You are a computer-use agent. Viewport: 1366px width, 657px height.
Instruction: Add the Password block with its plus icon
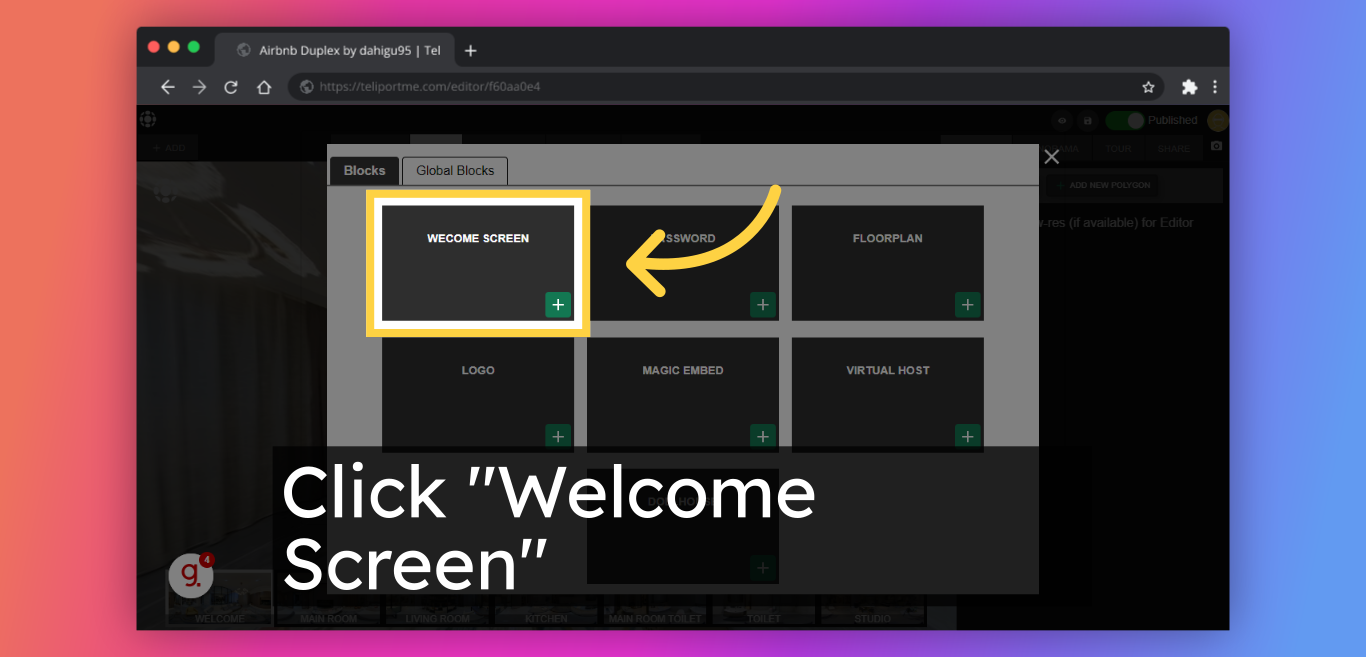click(x=763, y=305)
